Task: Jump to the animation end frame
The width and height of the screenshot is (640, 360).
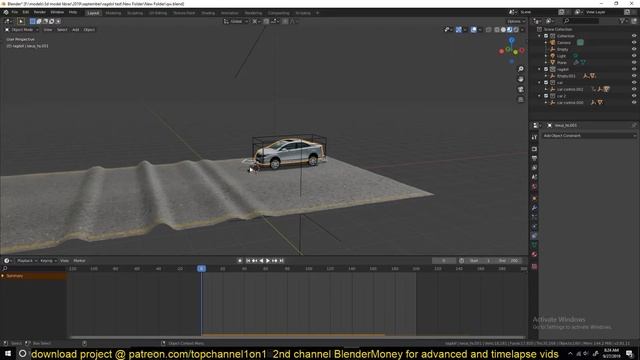Action: coord(281,260)
